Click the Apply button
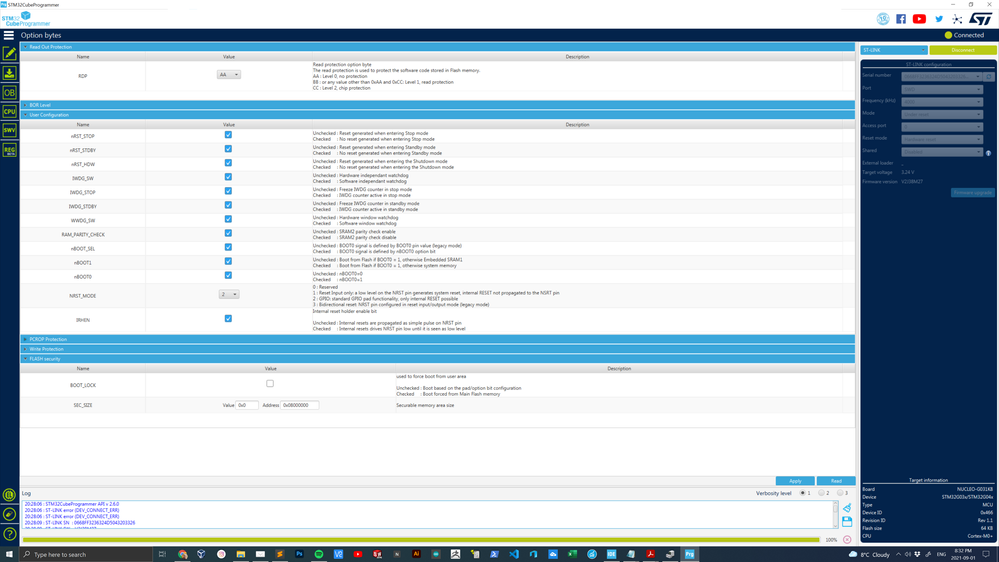This screenshot has width=999, height=562. [x=795, y=481]
